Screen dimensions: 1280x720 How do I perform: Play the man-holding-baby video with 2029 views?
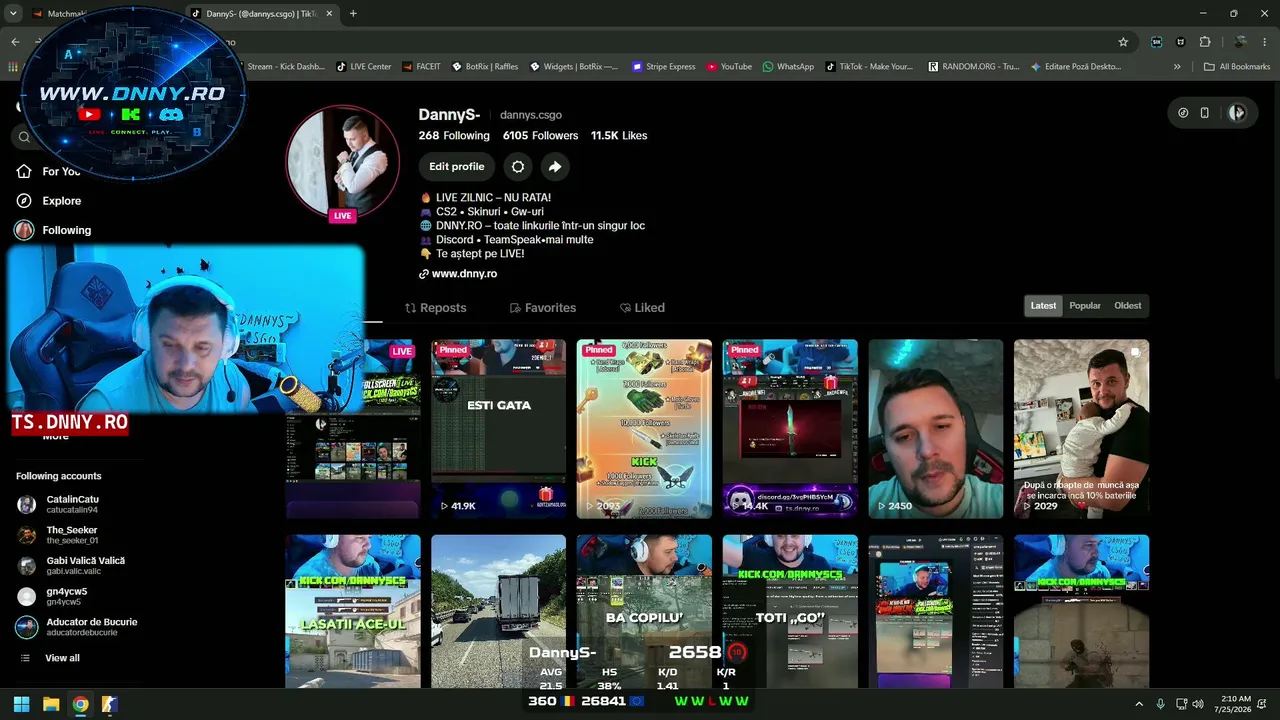(x=1081, y=429)
